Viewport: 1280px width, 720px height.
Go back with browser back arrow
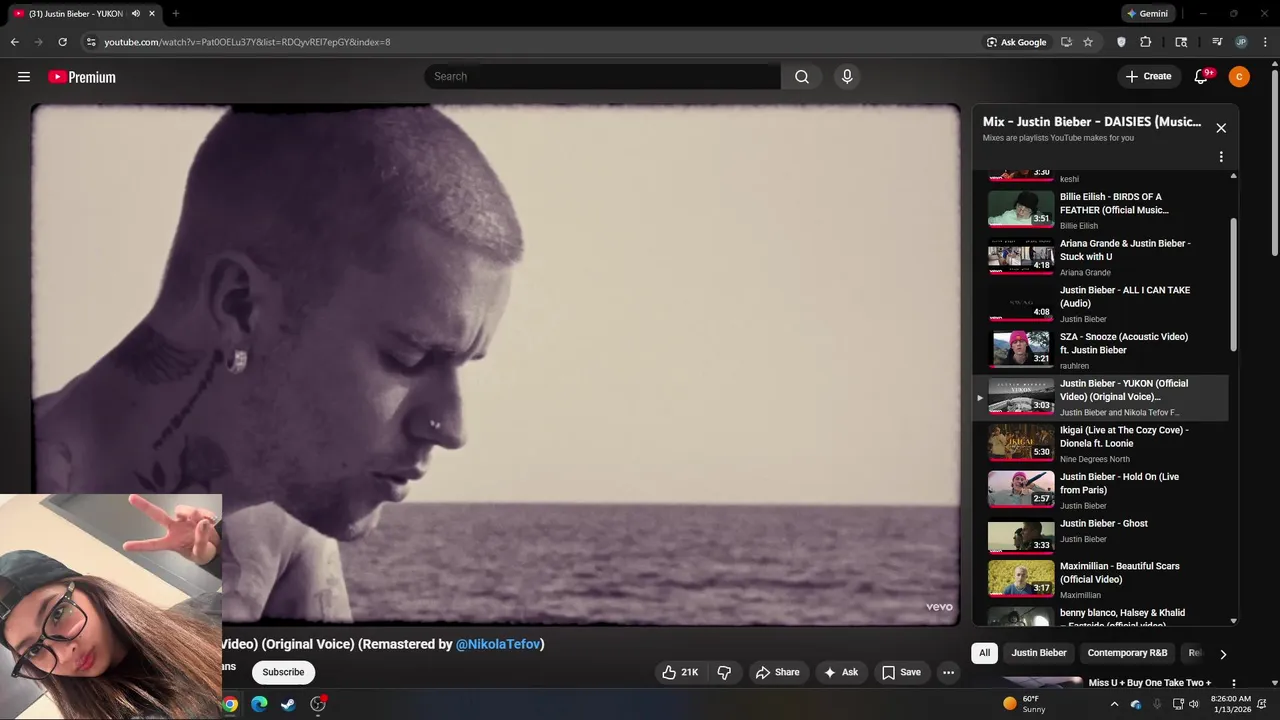tap(14, 42)
